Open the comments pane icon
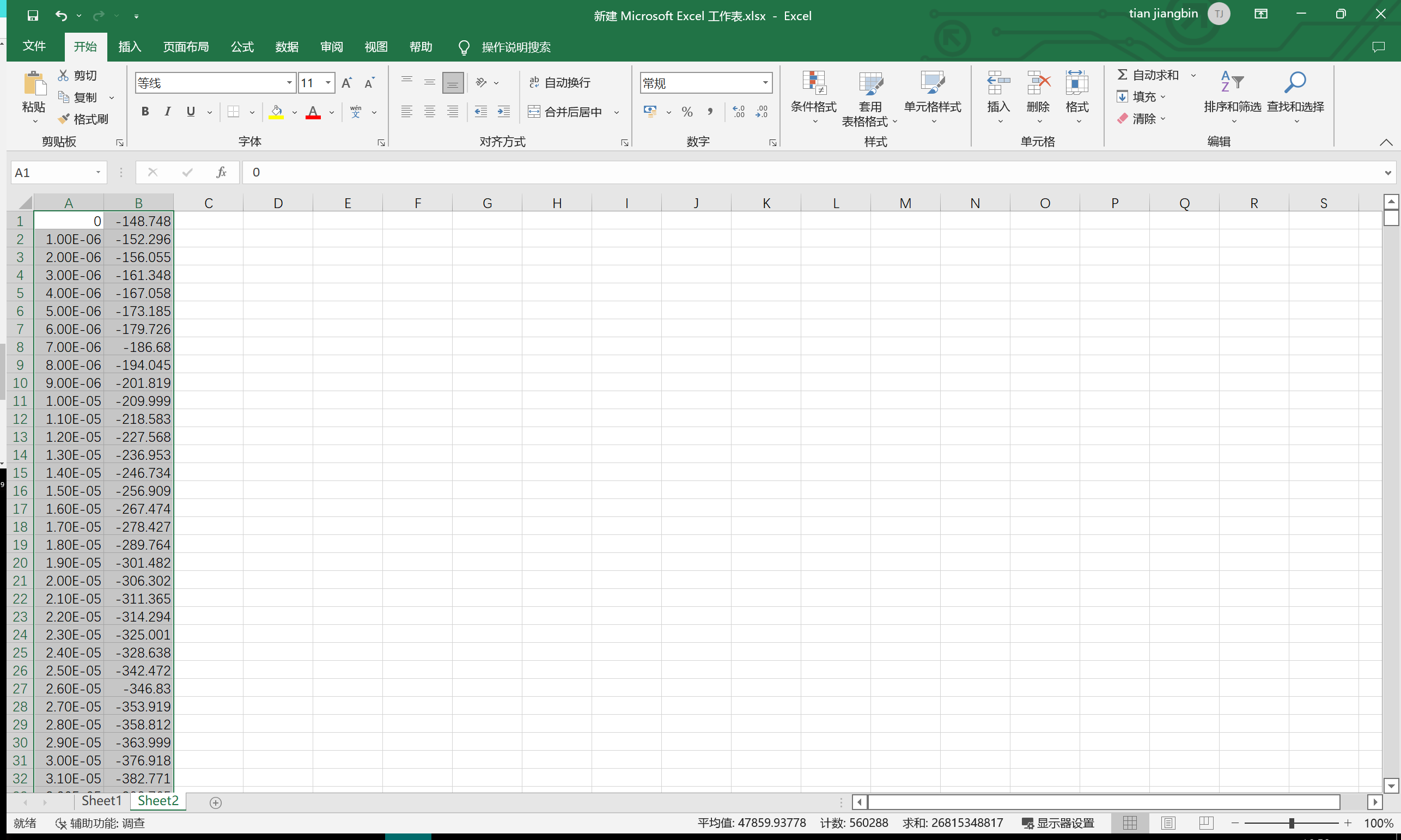 click(1378, 47)
